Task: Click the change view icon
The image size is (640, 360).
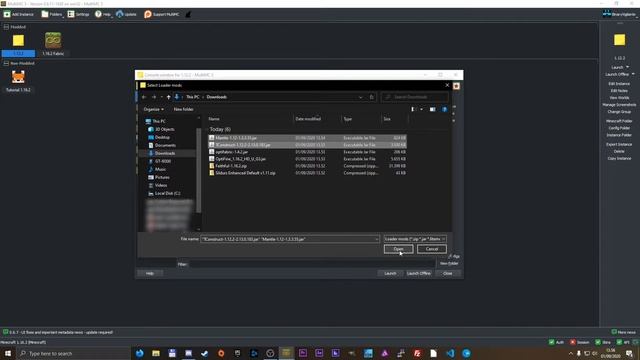Action: (413, 109)
